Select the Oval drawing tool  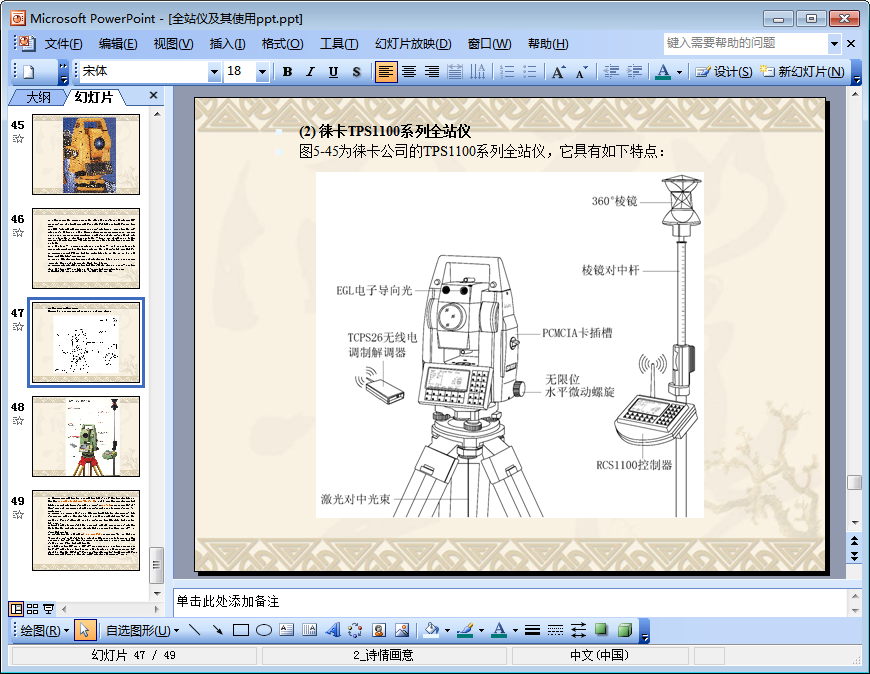(264, 630)
